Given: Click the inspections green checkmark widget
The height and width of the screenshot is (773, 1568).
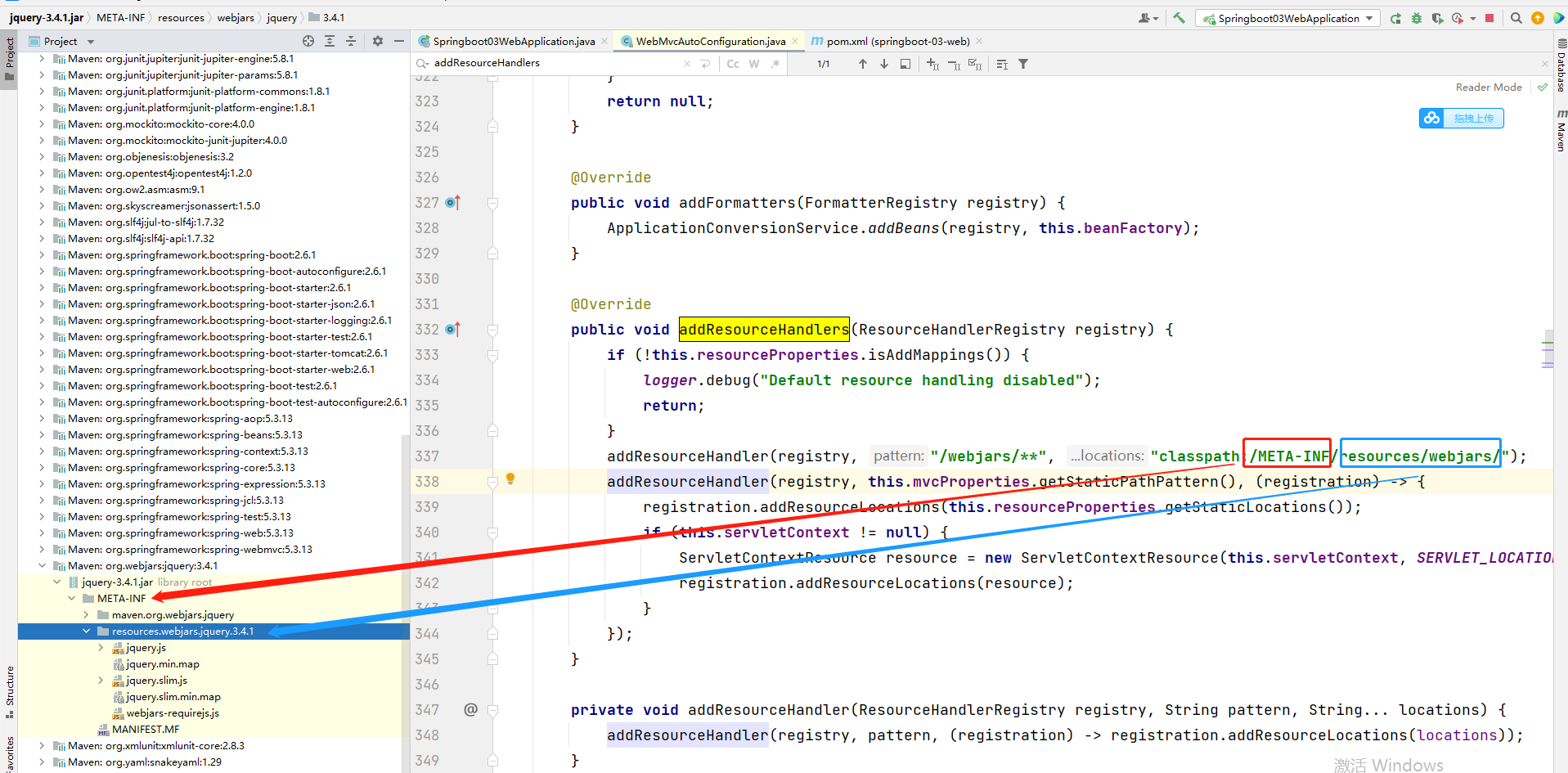Looking at the screenshot, I should pyautogui.click(x=1543, y=87).
